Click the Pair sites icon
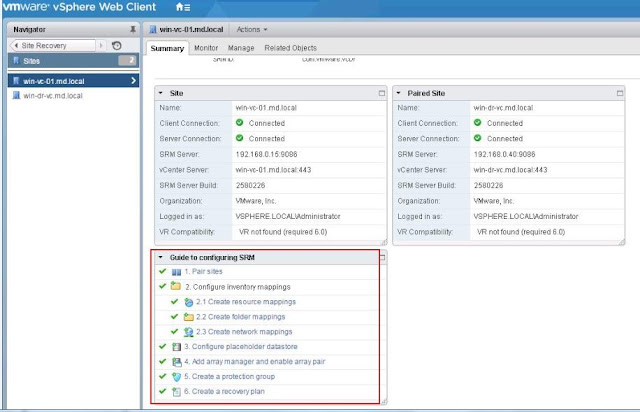This screenshot has height=412, width=640. pos(176,272)
